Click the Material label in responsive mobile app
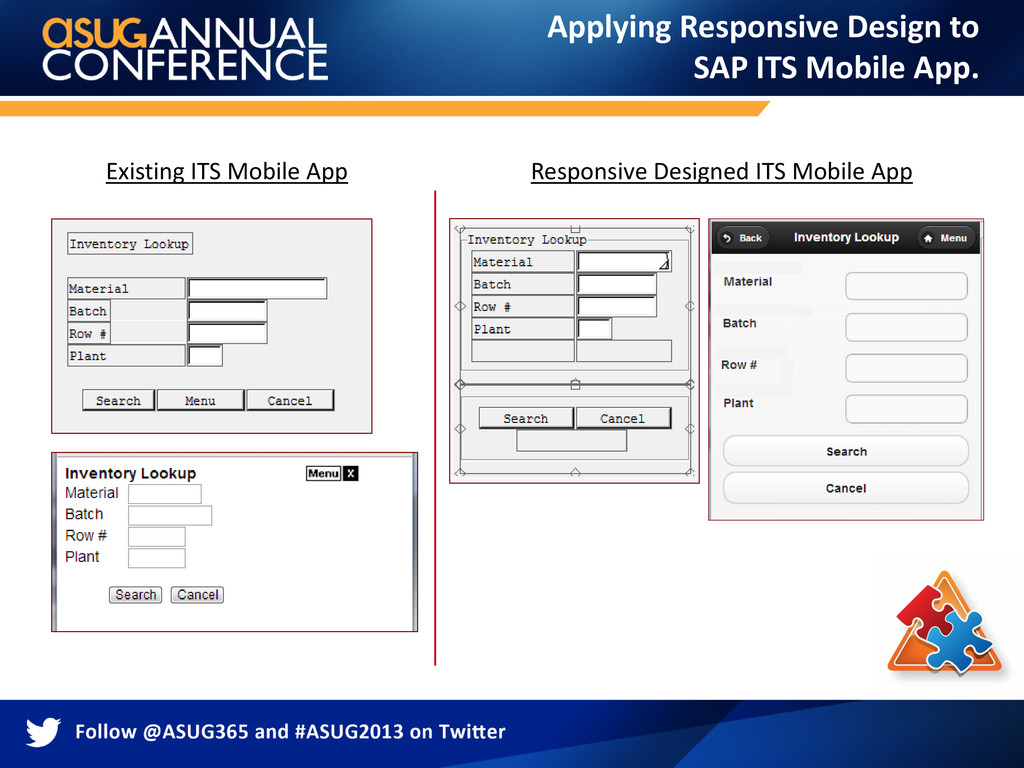The height and width of the screenshot is (768, 1024). (x=748, y=281)
